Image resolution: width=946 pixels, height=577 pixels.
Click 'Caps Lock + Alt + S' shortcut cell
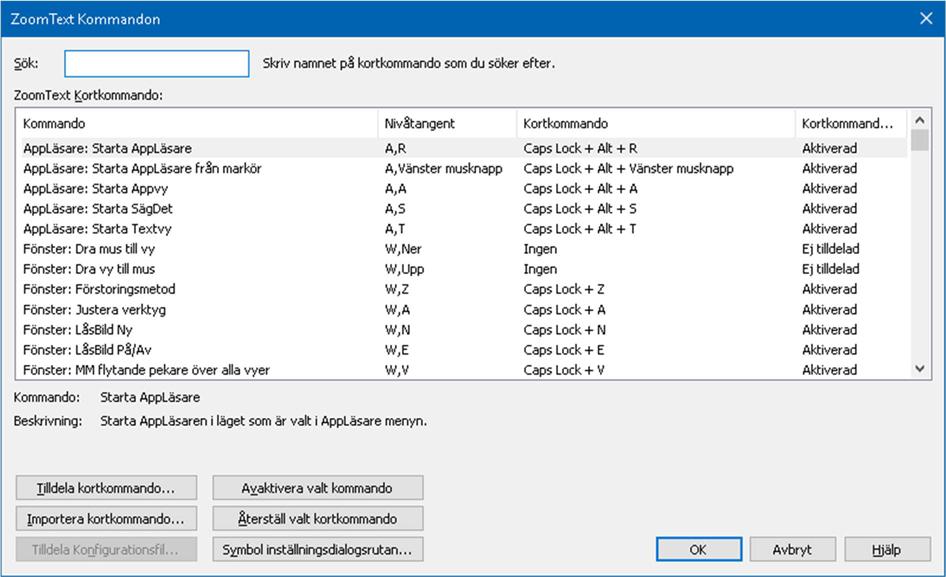580,209
